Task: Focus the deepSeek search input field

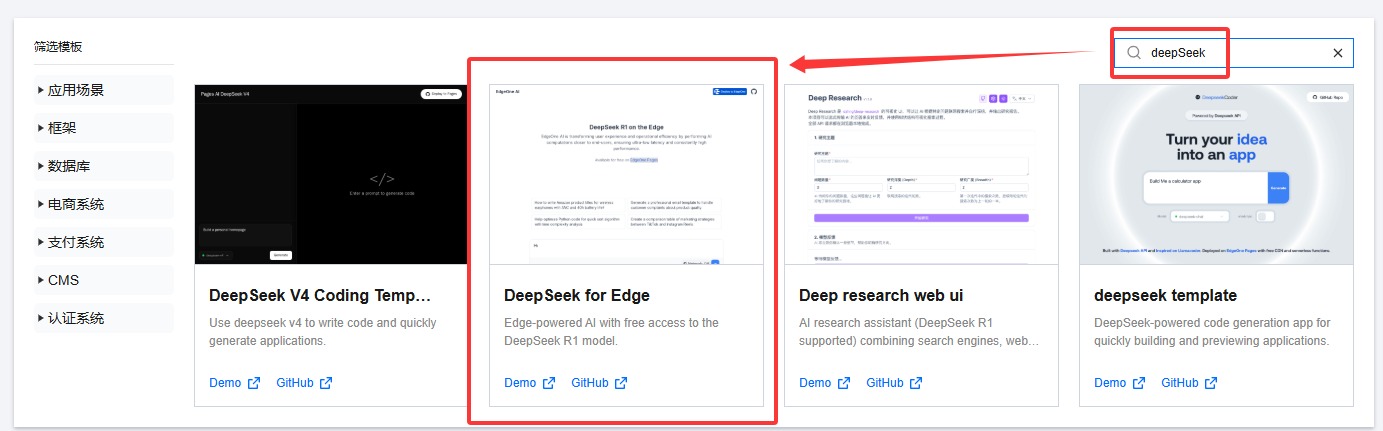Action: (x=1233, y=53)
